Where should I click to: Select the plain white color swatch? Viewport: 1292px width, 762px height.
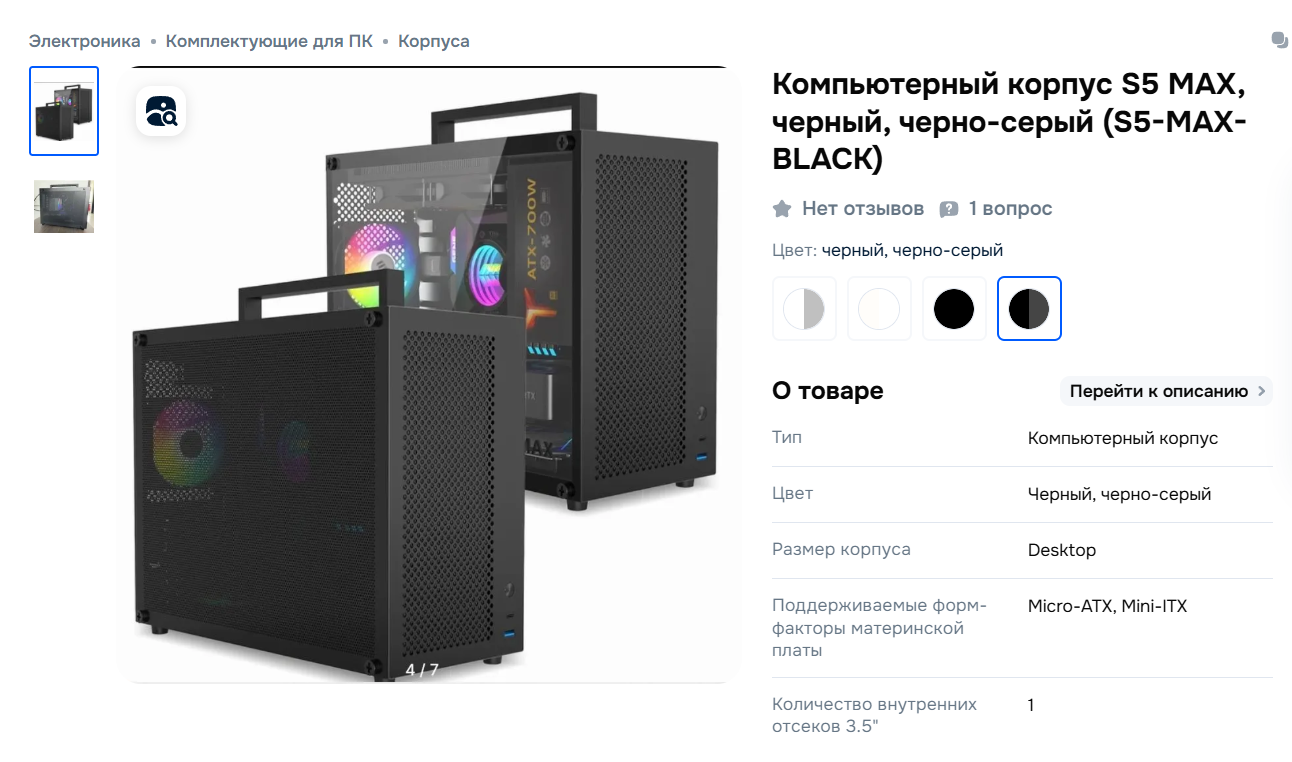pos(879,309)
